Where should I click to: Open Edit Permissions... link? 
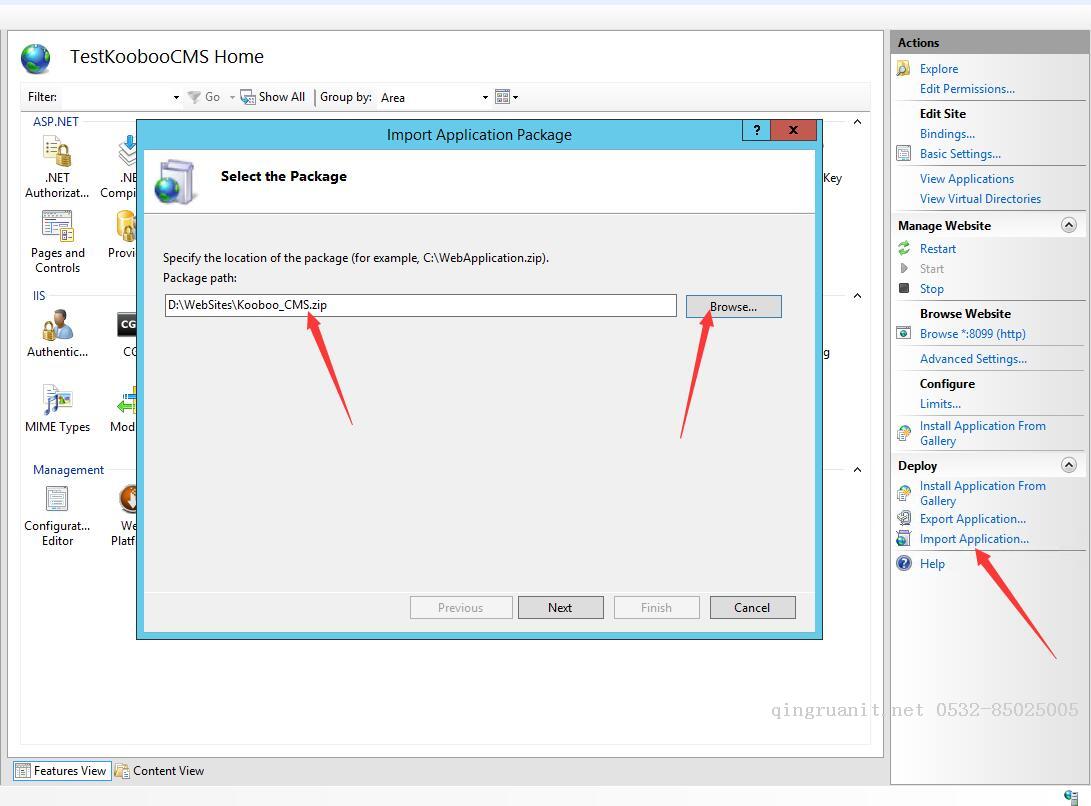click(x=967, y=88)
